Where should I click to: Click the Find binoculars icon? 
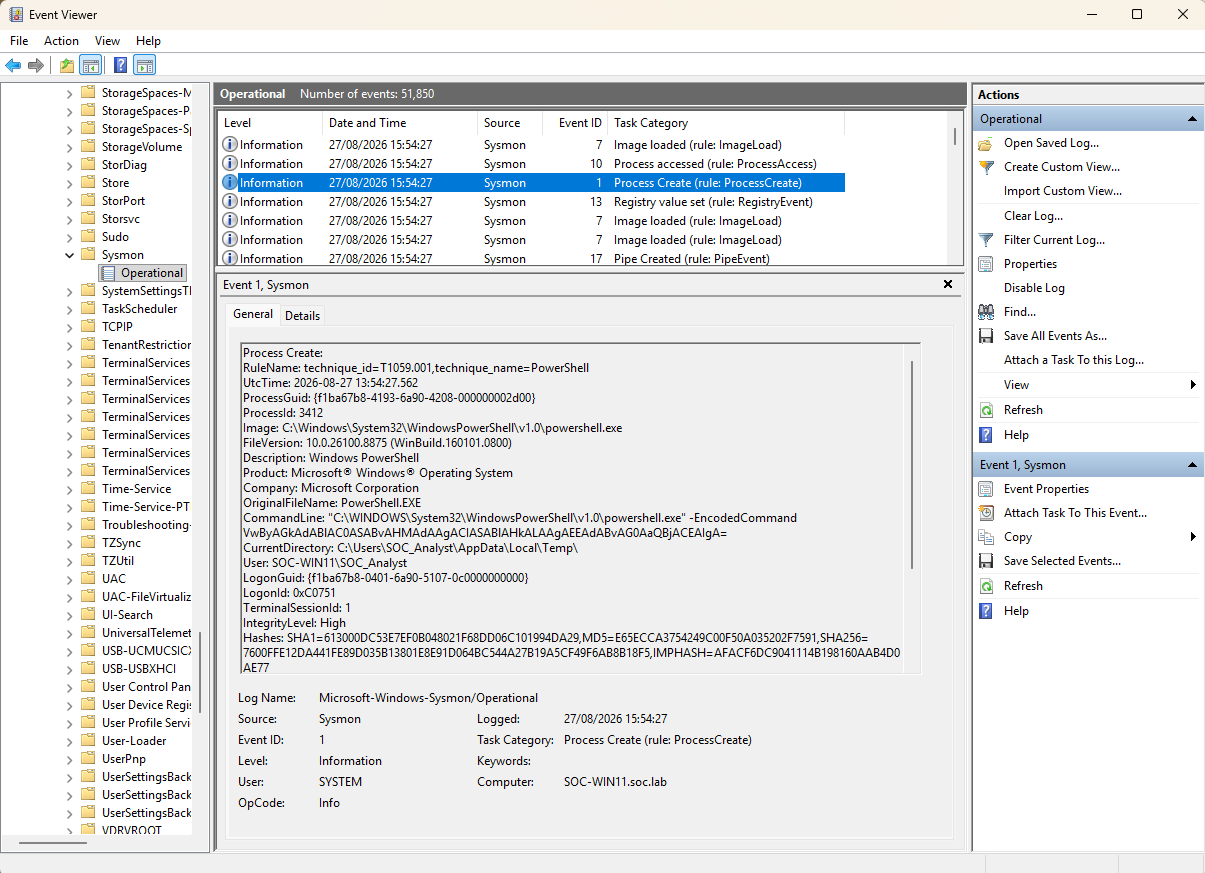[x=986, y=312]
